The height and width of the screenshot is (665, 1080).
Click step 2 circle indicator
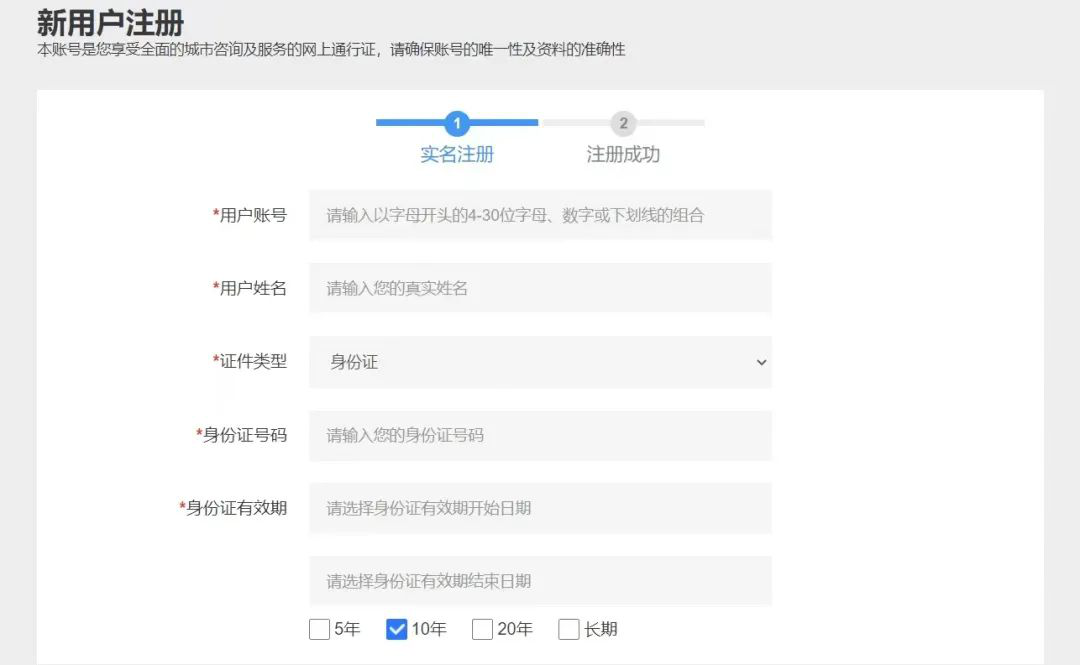point(623,123)
